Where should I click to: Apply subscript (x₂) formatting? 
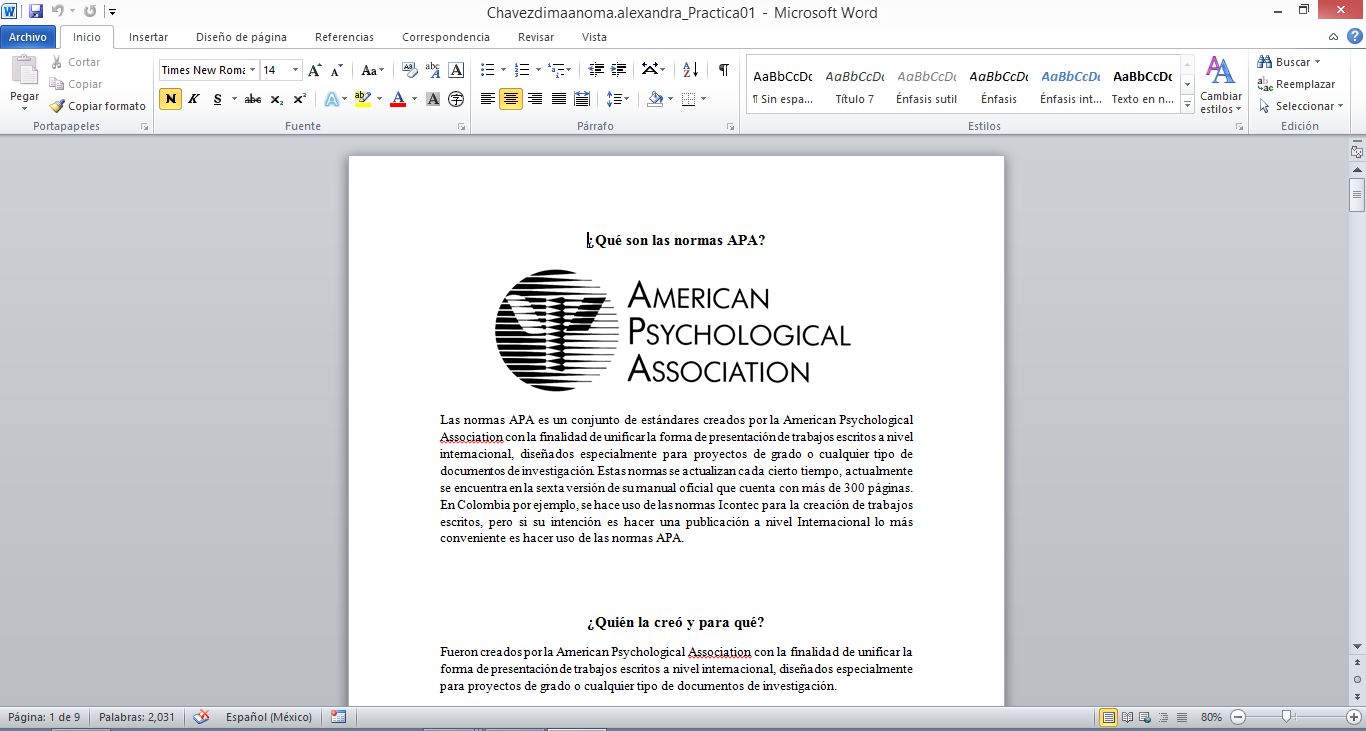coord(277,99)
